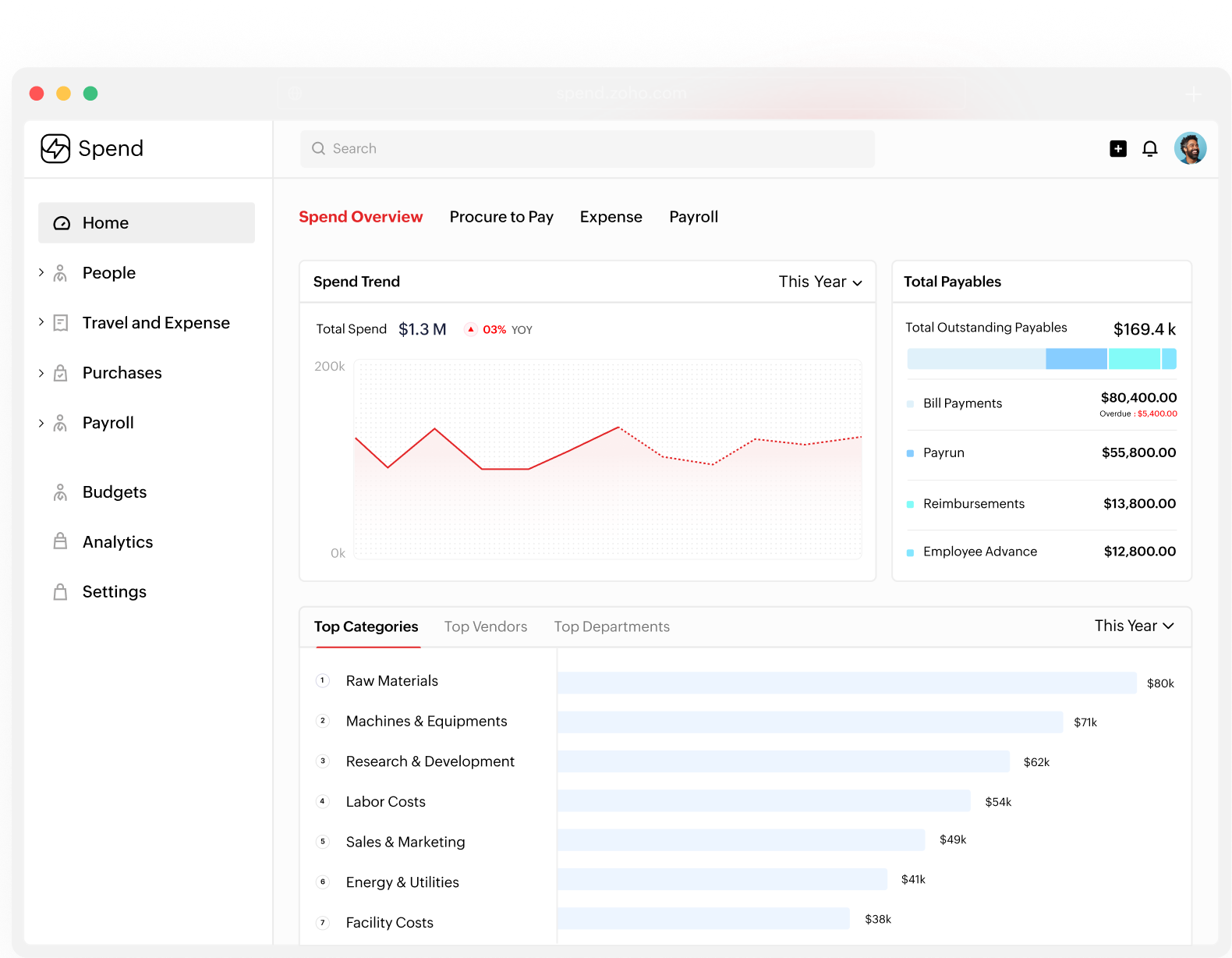
Task: Open Top Categories This Year dropdown
Action: point(1135,626)
